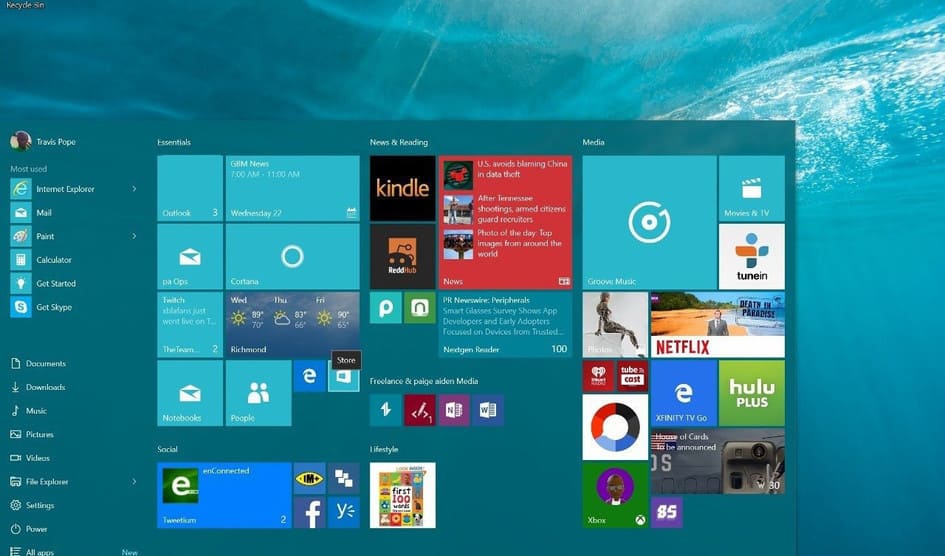Screen dimensions: 945x556
Task: Launch the Hulu Plus tile
Action: [x=752, y=393]
